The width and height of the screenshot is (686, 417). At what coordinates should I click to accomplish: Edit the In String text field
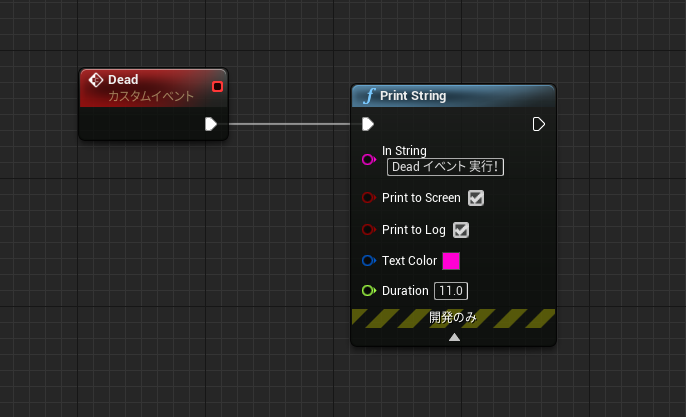click(x=445, y=167)
